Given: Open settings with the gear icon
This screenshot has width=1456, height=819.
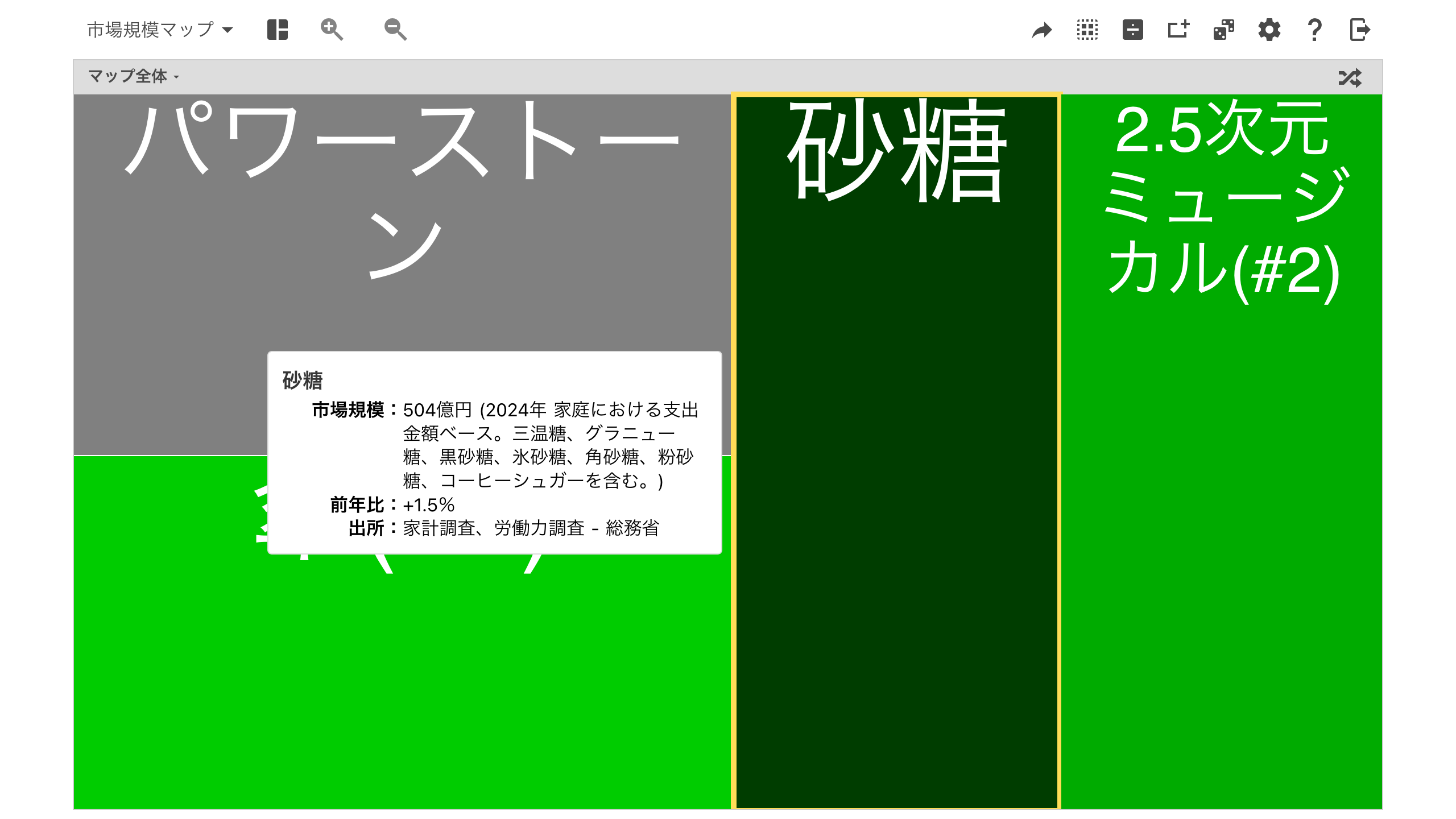Looking at the screenshot, I should click(1269, 30).
